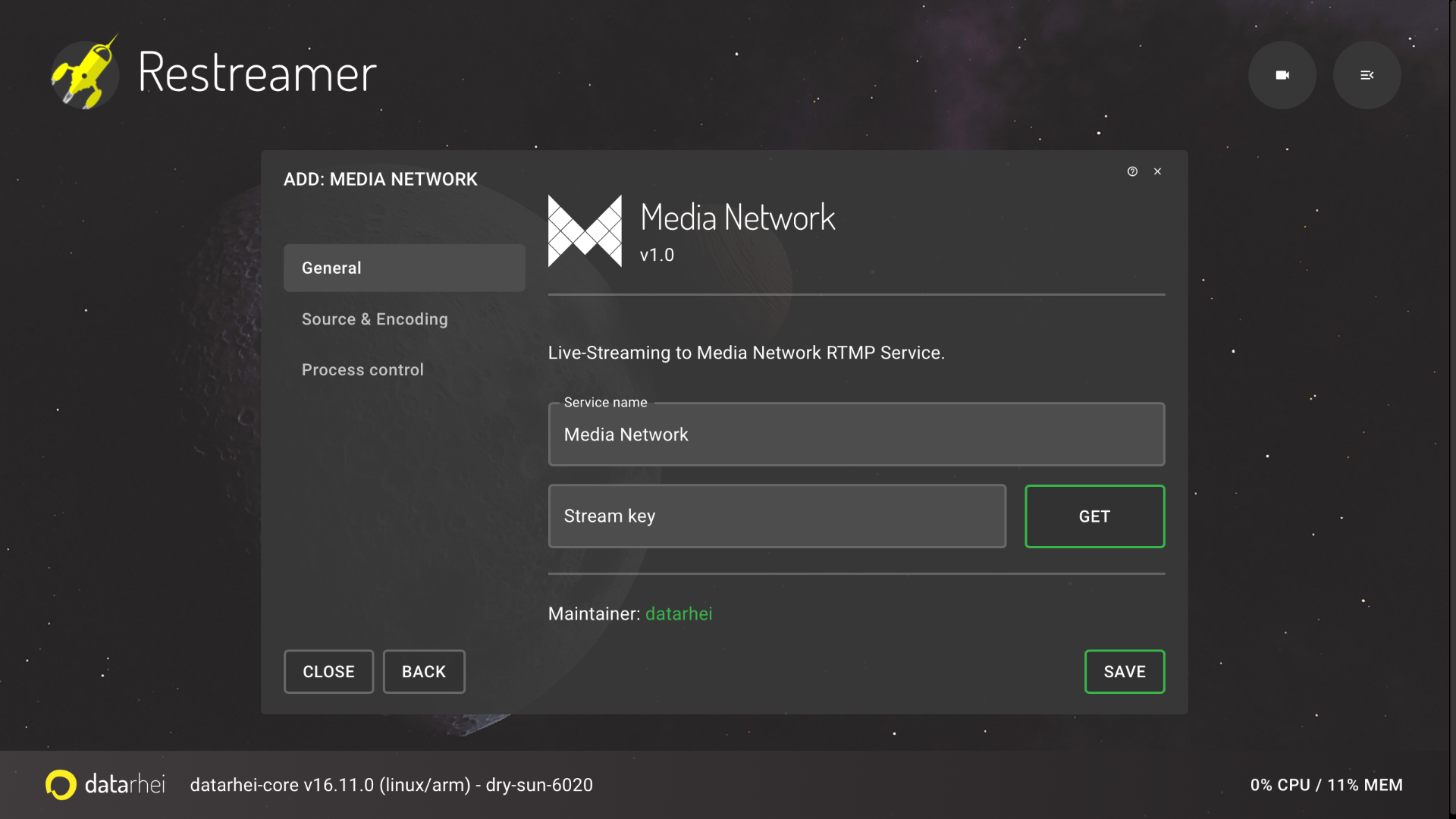Open the datarhei maintainer link
Viewport: 1456px width, 819px height.
click(x=679, y=613)
